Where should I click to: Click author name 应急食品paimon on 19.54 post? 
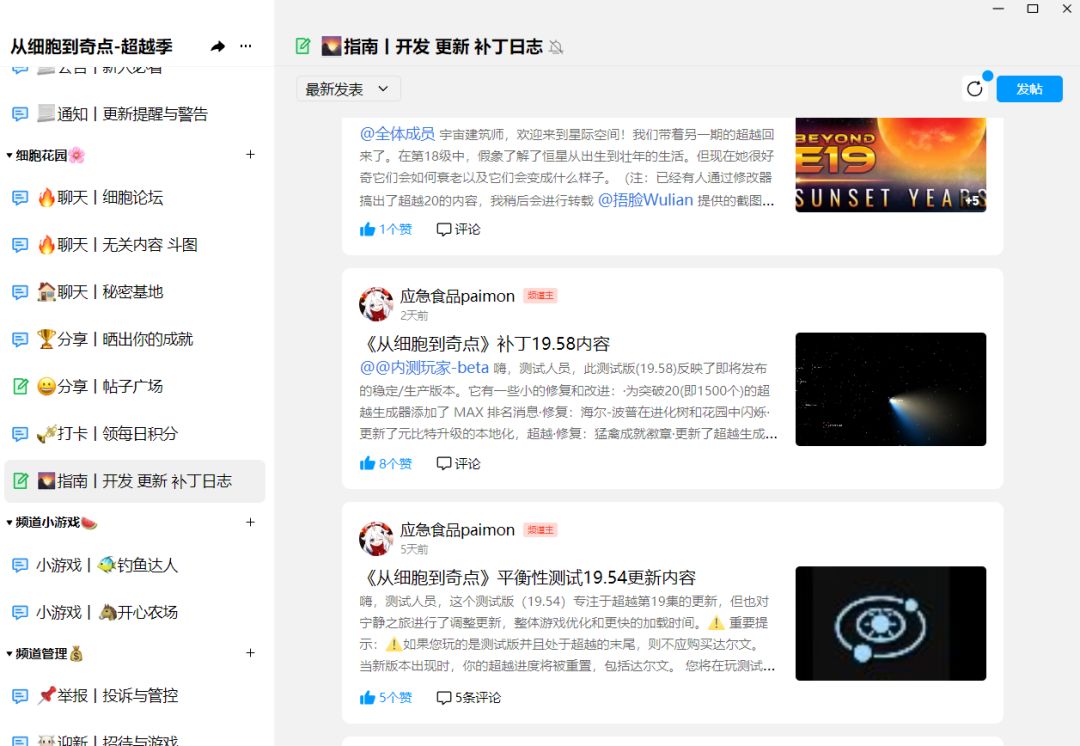tap(457, 530)
